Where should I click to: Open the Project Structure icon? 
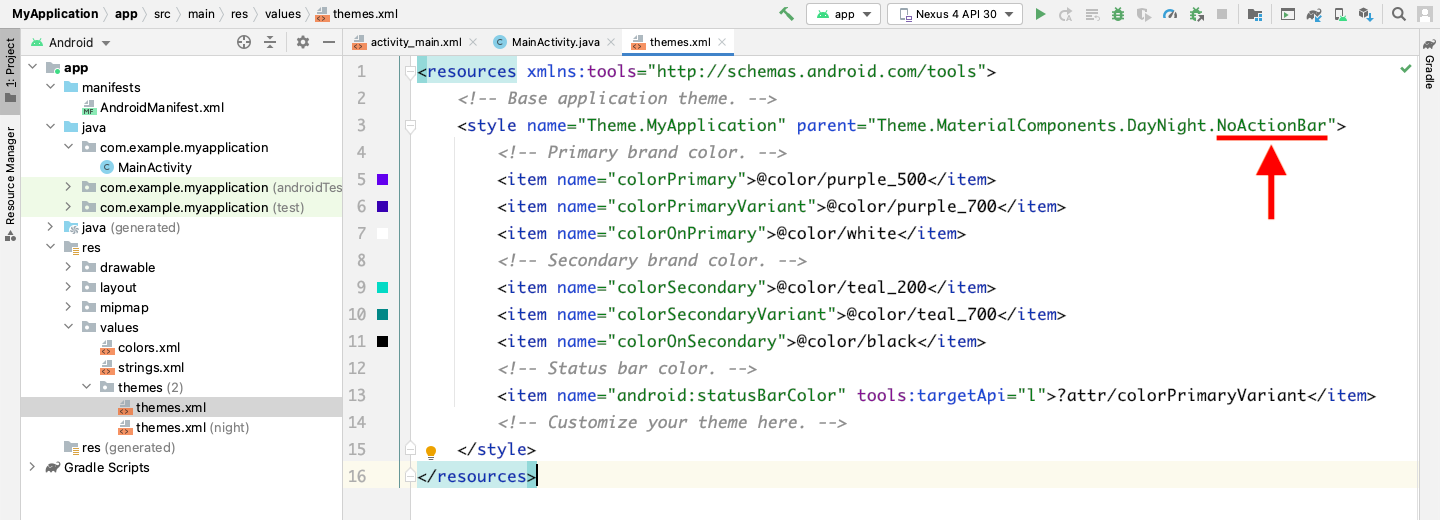pyautogui.click(x=1254, y=14)
